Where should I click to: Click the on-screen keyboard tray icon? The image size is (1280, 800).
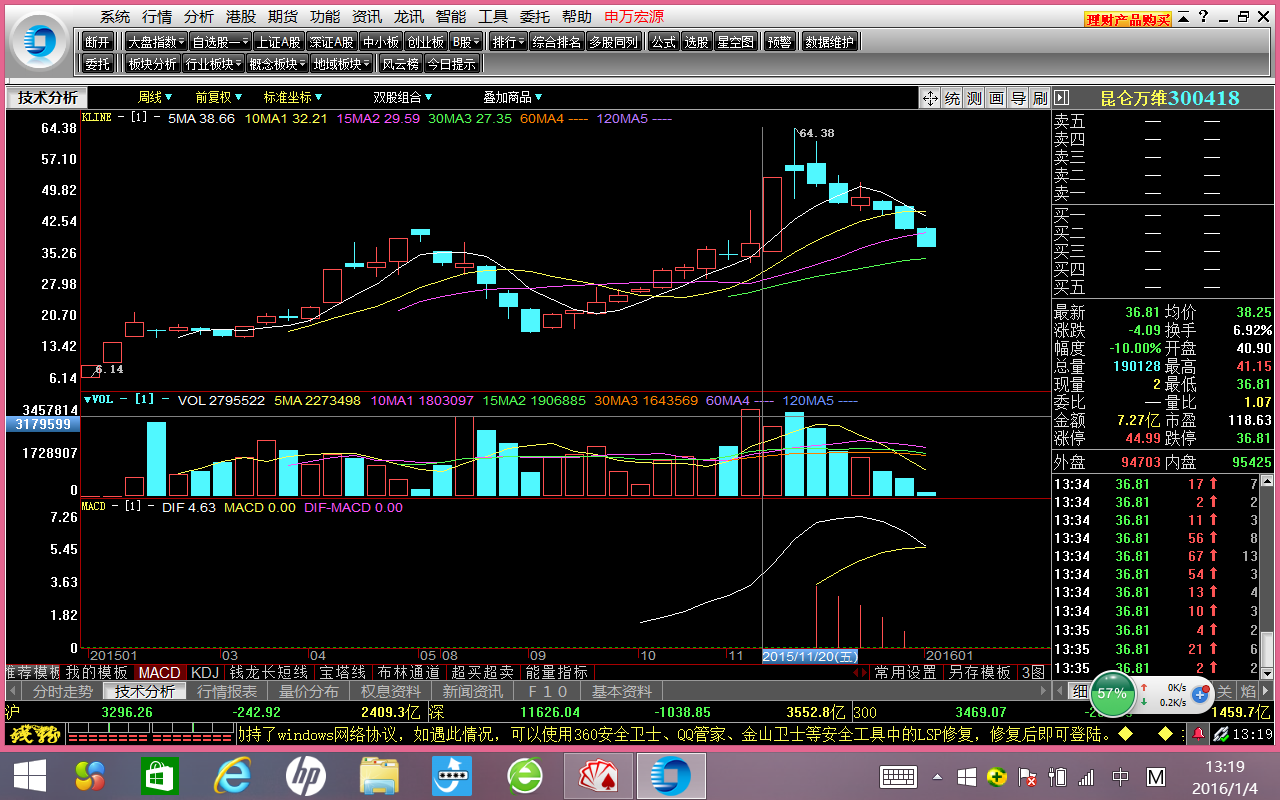pyautogui.click(x=899, y=777)
